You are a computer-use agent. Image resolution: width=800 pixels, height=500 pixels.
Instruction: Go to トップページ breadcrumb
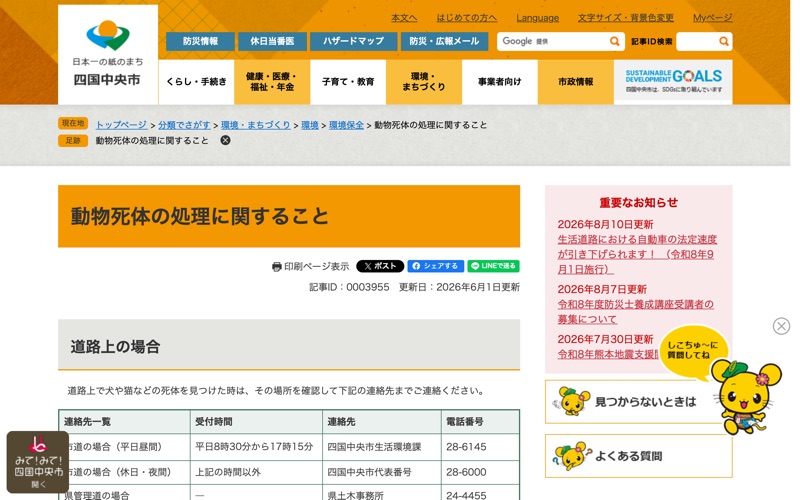(121, 125)
